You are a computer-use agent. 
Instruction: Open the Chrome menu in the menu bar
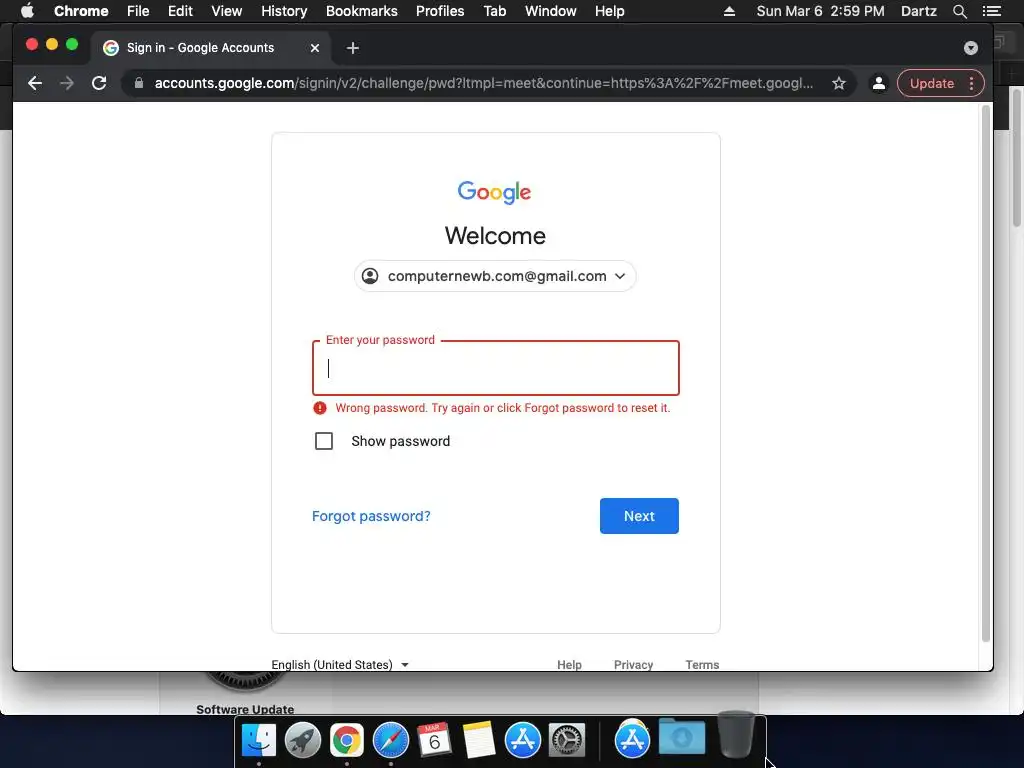coord(81,11)
